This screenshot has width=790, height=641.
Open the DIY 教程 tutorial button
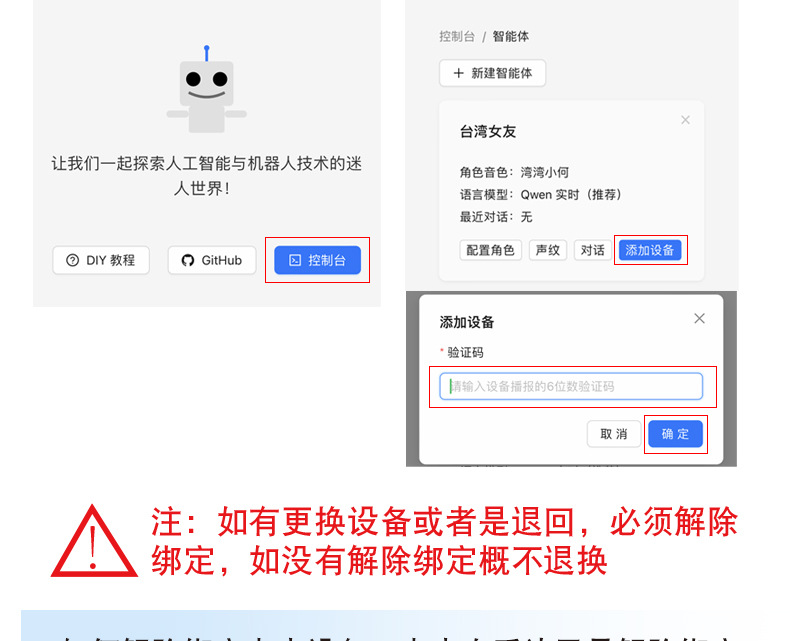click(x=101, y=260)
